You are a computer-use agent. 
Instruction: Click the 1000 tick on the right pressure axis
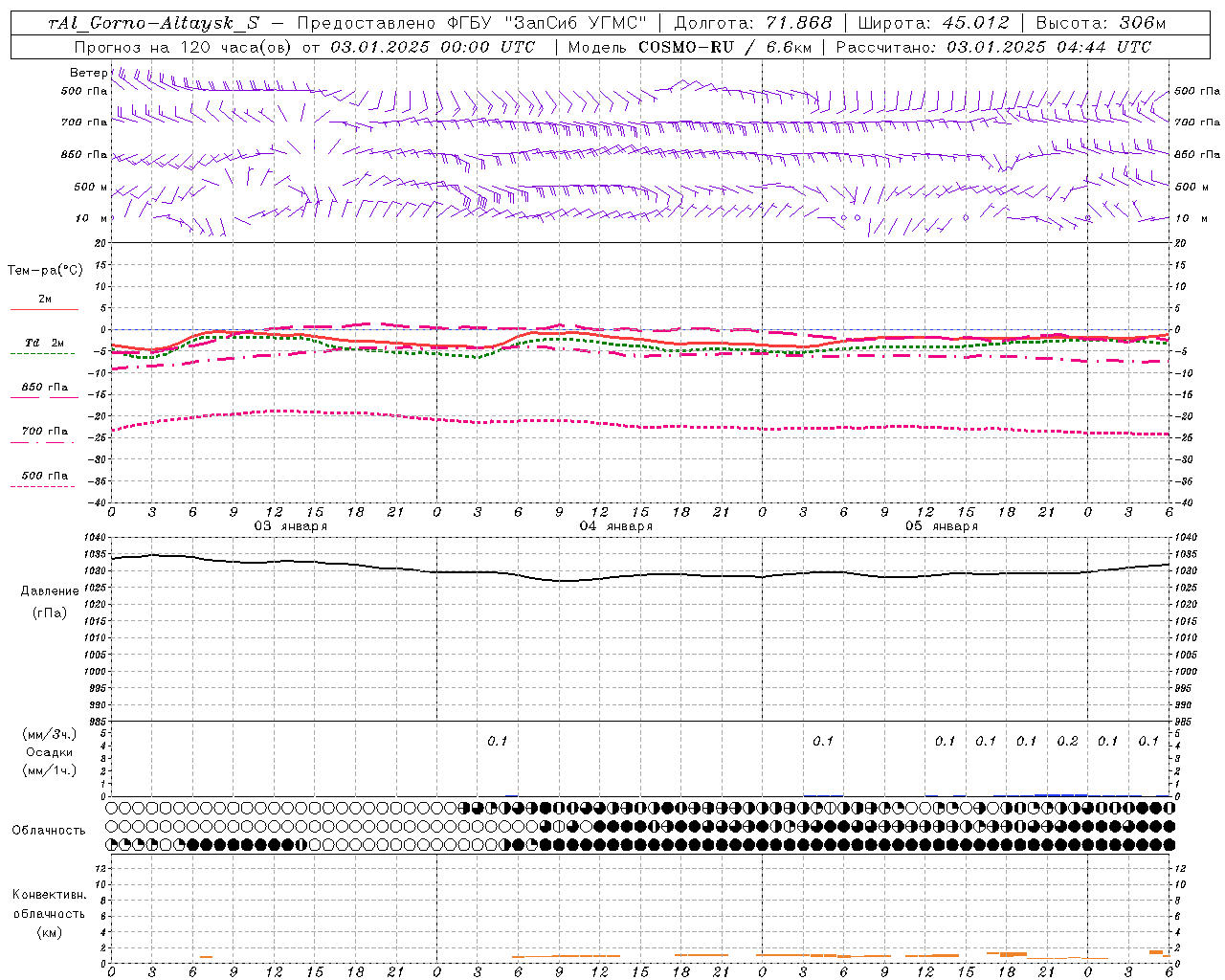pyautogui.click(x=1186, y=672)
